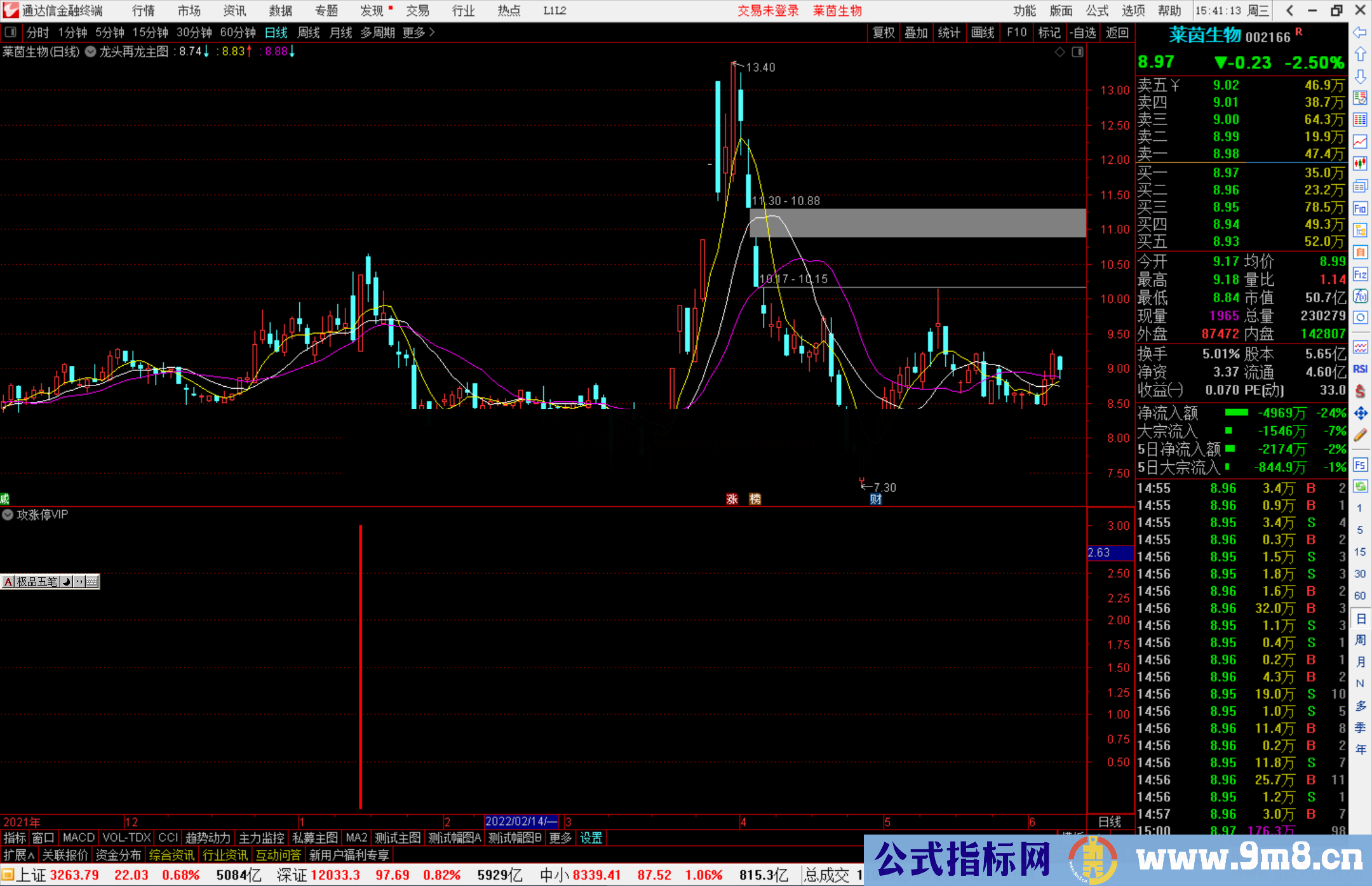
Task: Click the left arrow back sidebar icon
Action: click(1360, 32)
